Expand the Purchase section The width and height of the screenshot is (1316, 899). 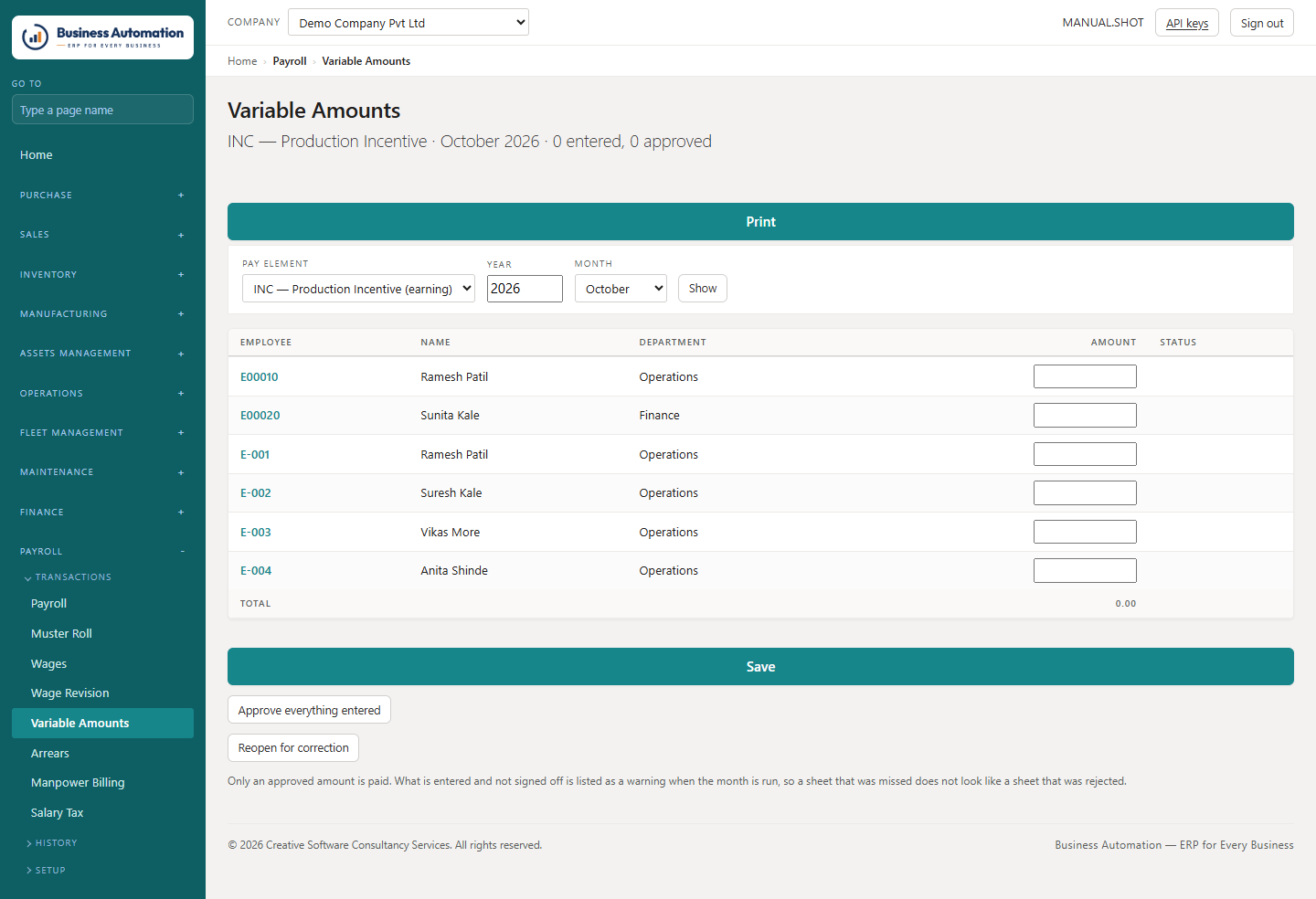102,196
